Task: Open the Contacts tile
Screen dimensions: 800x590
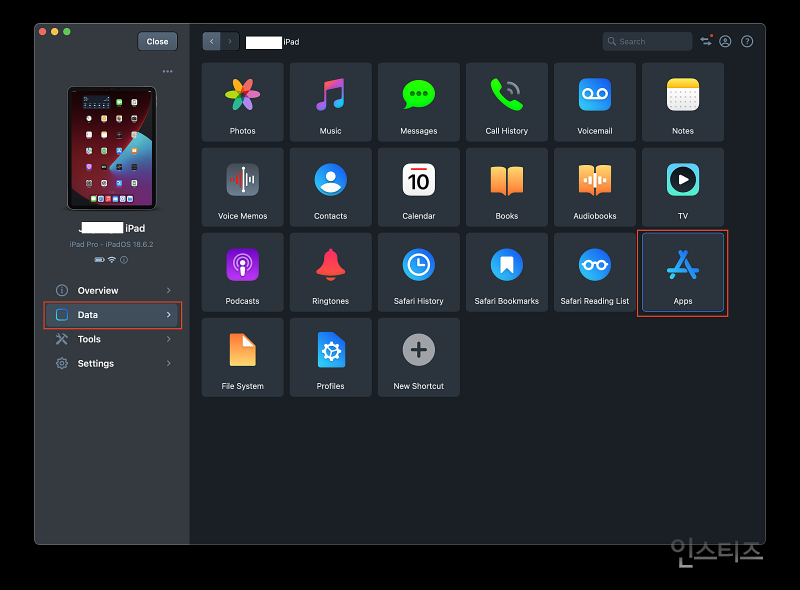Action: [x=331, y=187]
